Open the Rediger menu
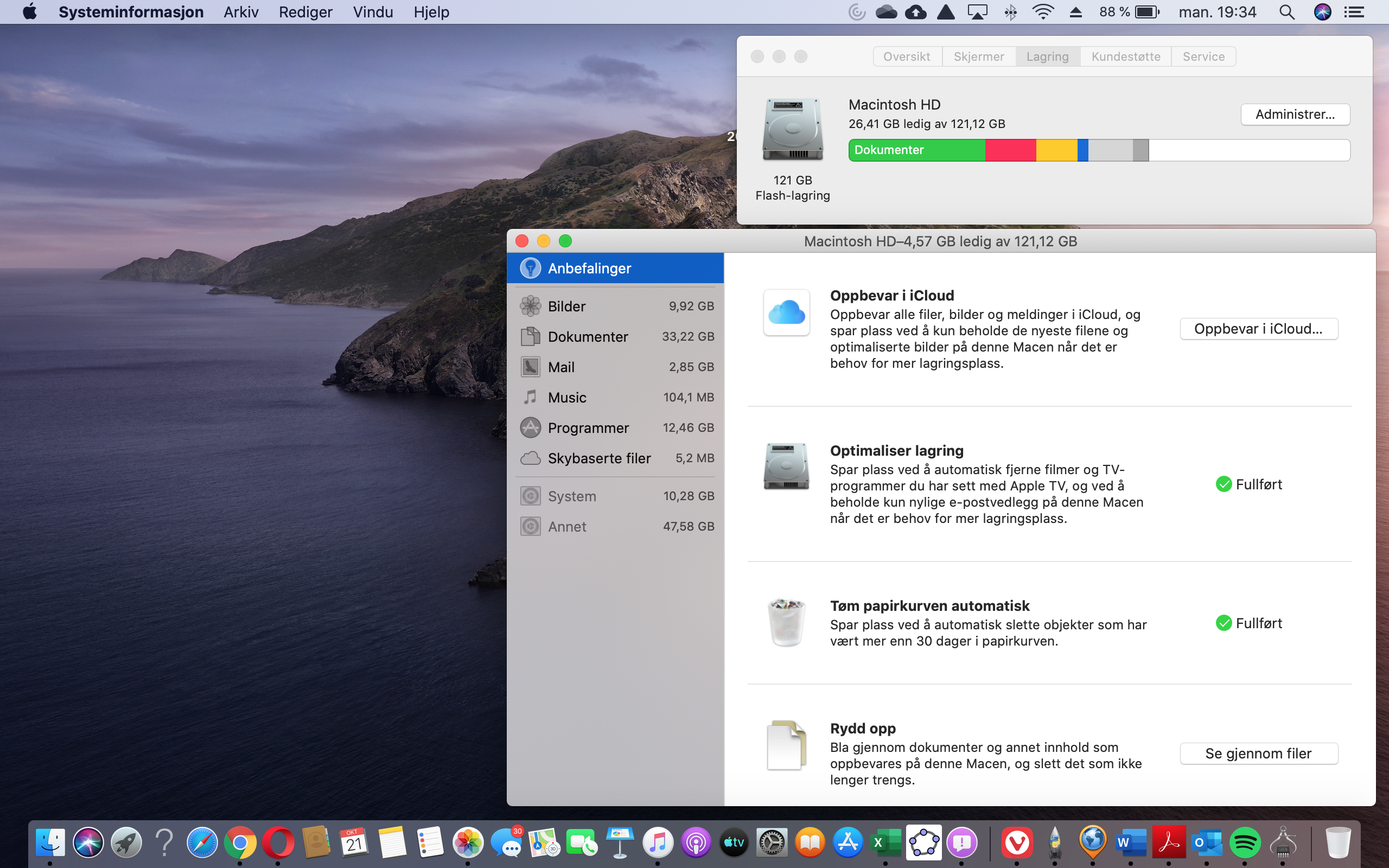 [305, 12]
